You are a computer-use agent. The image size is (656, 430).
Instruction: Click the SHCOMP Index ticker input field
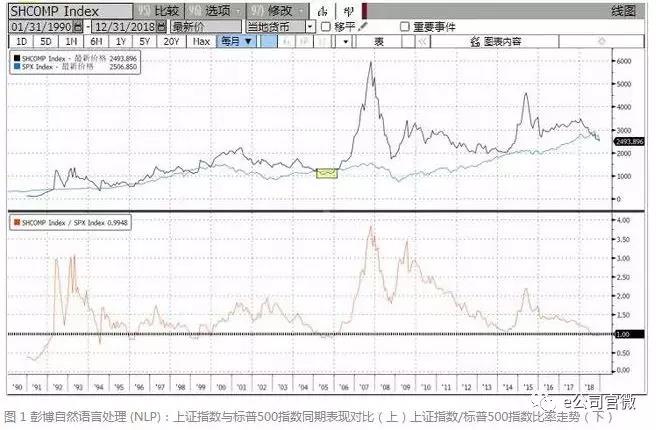(70, 11)
